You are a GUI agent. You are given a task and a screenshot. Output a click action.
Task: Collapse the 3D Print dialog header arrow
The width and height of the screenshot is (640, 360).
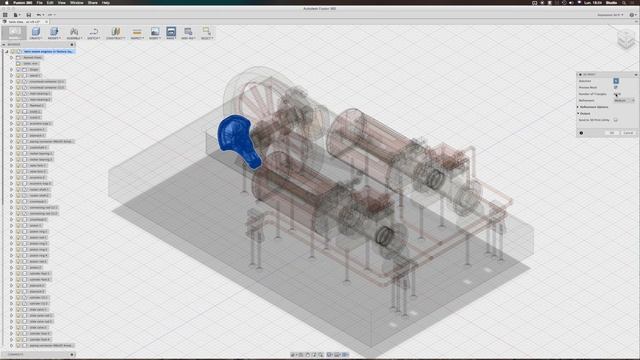[x=636, y=75]
